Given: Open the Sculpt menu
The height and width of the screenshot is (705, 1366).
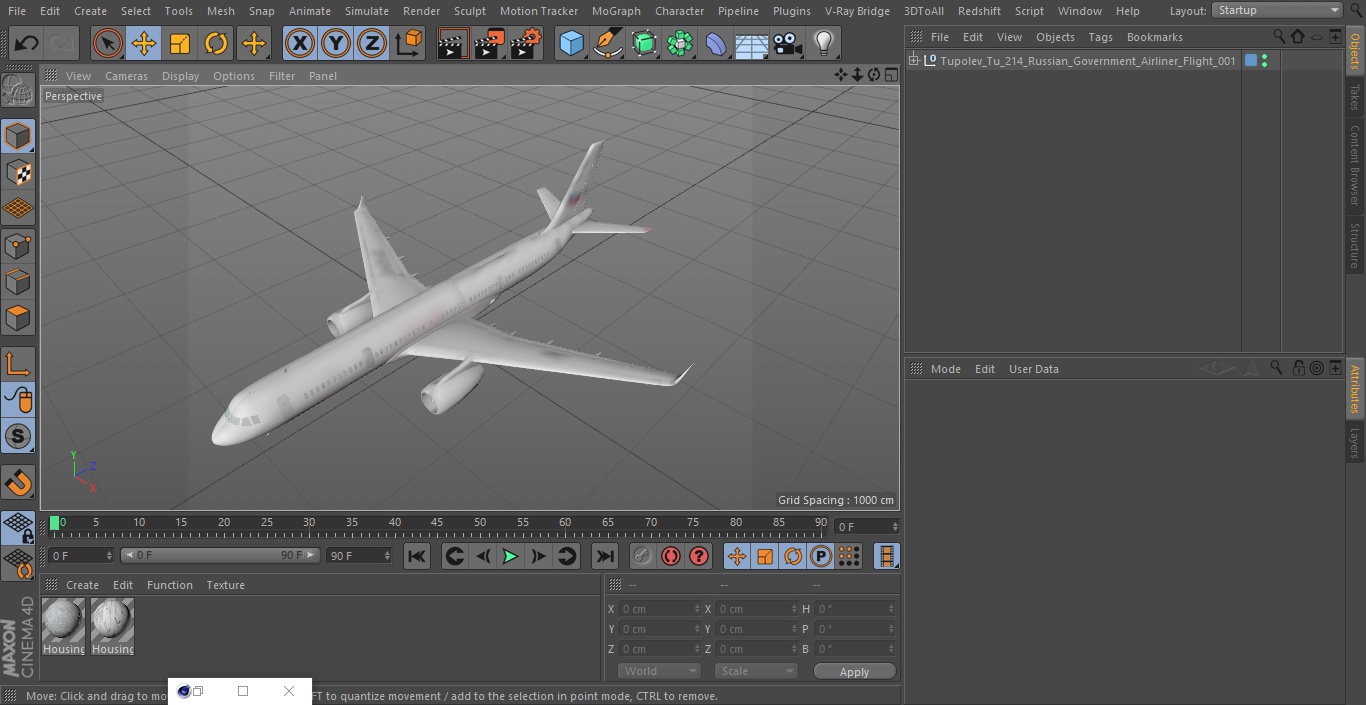Looking at the screenshot, I should click(469, 11).
